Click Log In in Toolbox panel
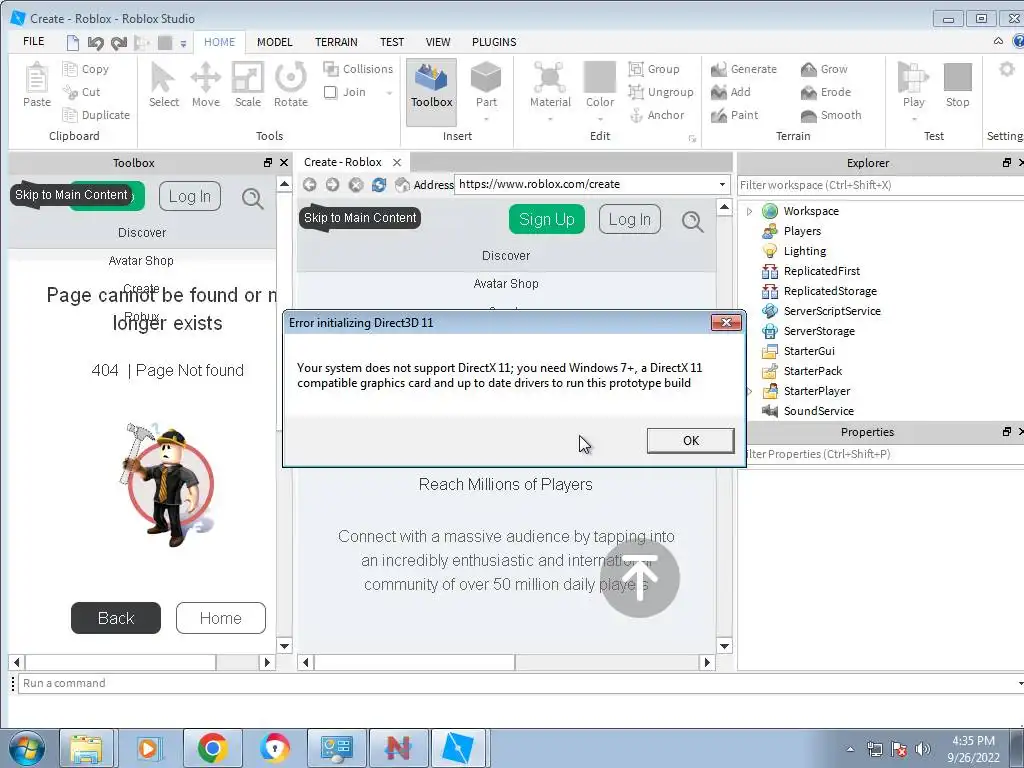1024x768 pixels. (x=189, y=197)
